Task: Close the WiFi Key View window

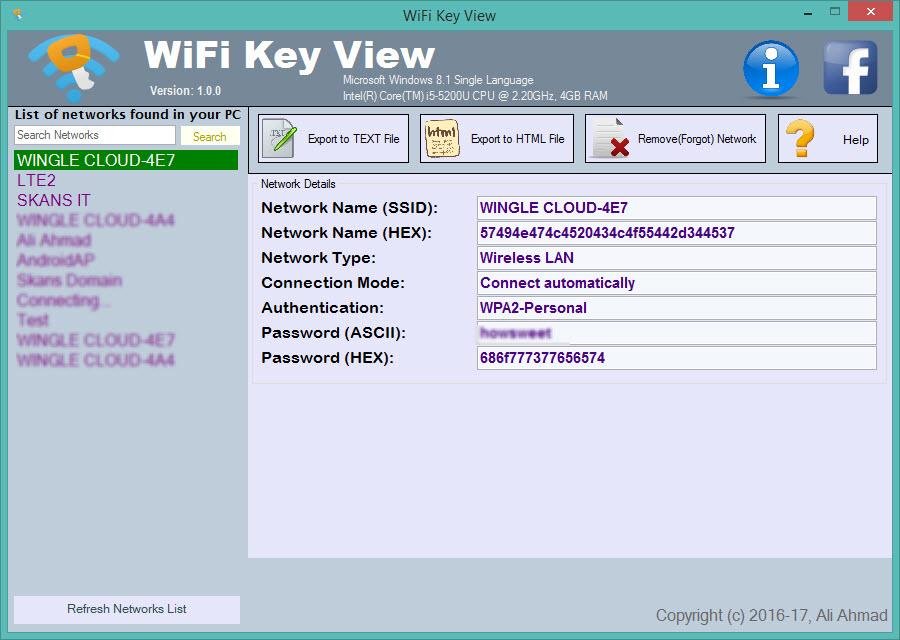Action: click(871, 11)
